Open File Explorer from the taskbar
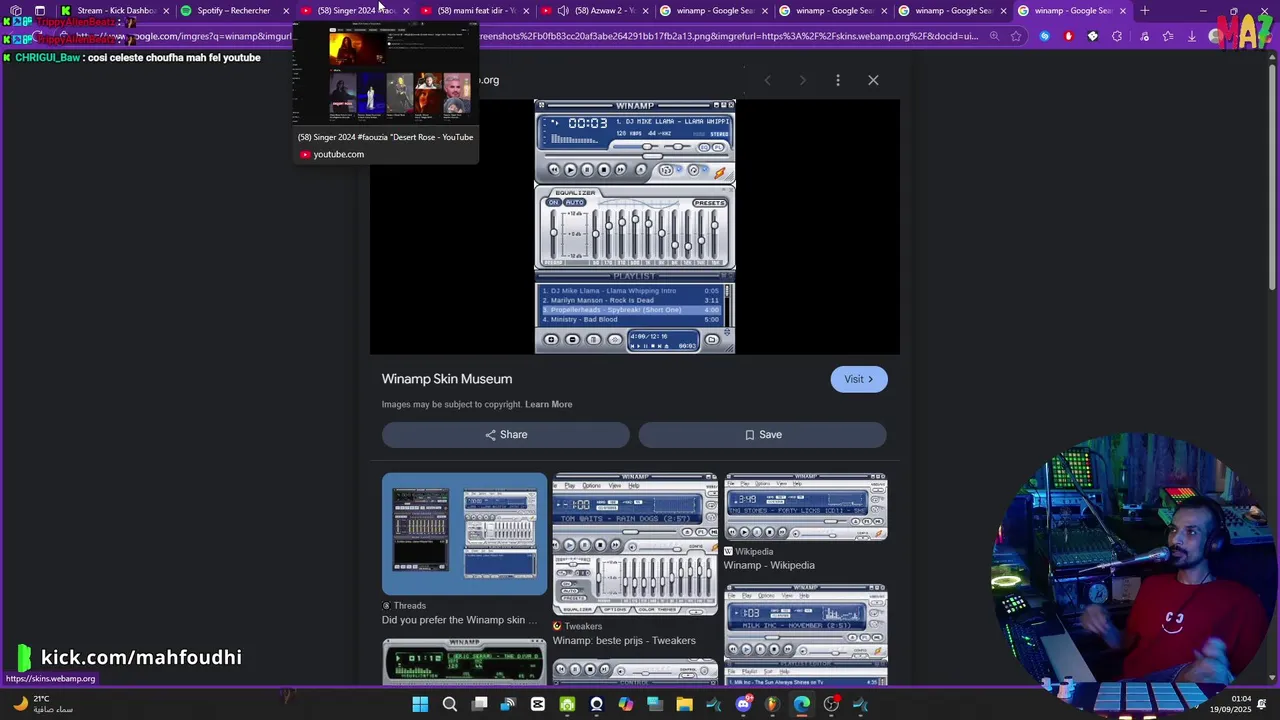1280x720 pixels. click(x=684, y=704)
